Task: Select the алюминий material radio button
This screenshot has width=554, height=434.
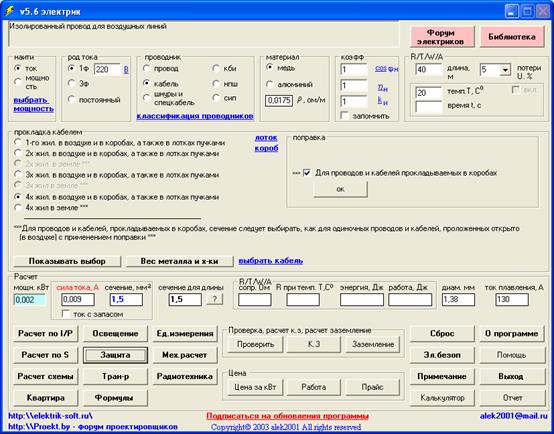Action: pyautogui.click(x=270, y=84)
